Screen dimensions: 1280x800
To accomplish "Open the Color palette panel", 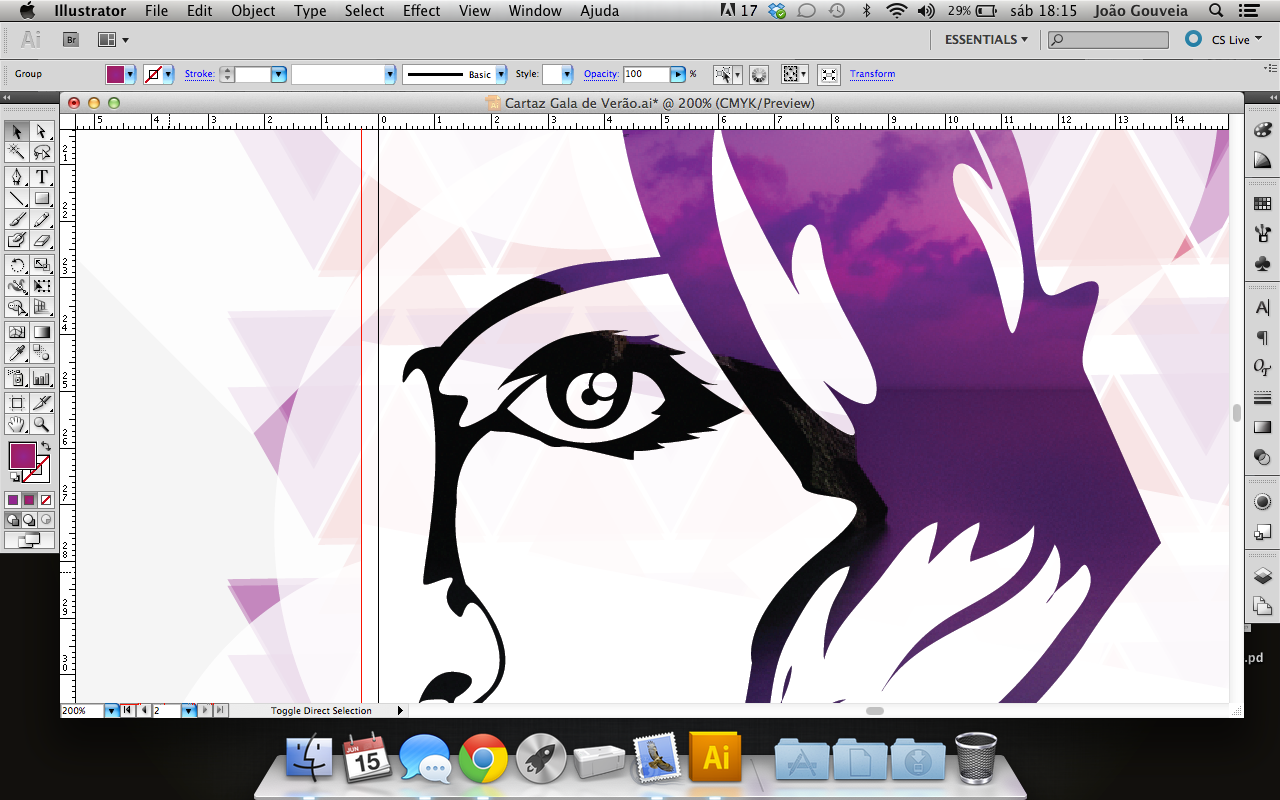I will click(x=1262, y=131).
